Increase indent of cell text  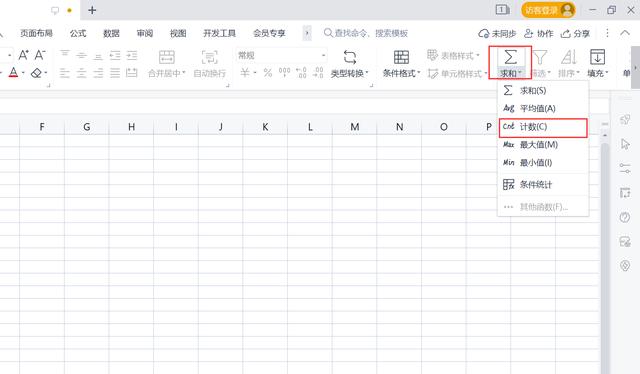[x=131, y=55]
